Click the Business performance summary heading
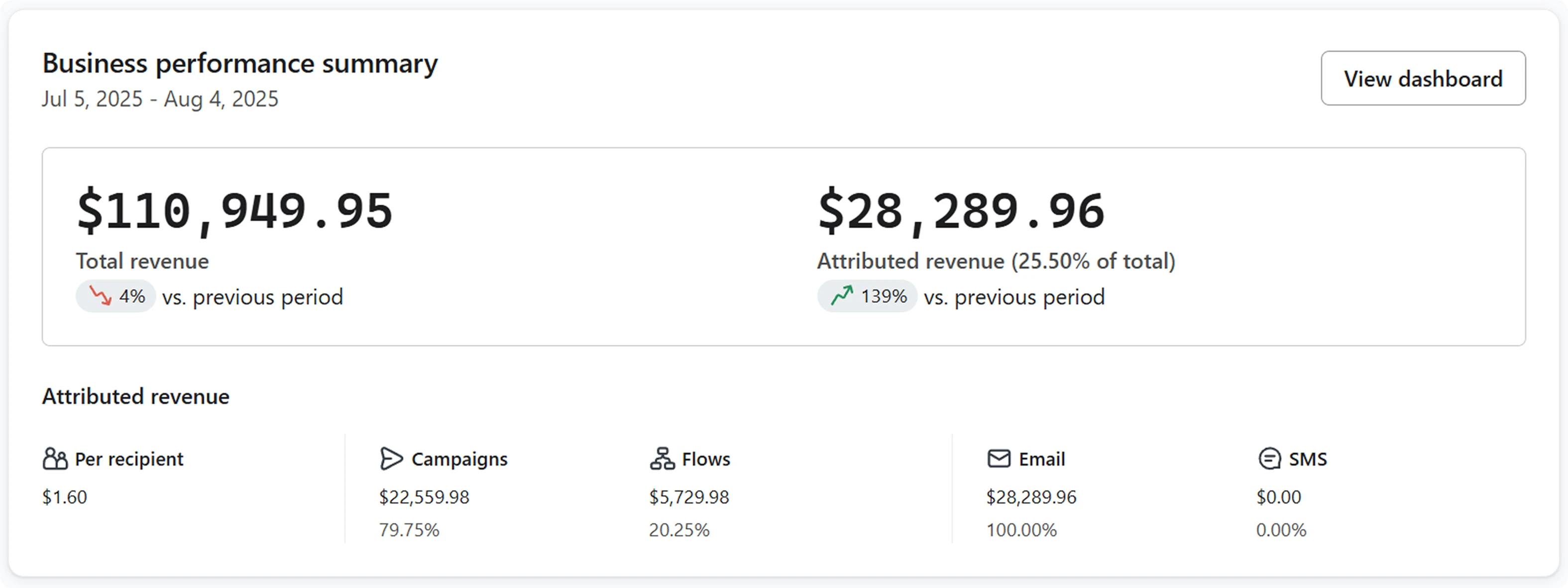Screen dimensions: 1568x588 (240, 63)
